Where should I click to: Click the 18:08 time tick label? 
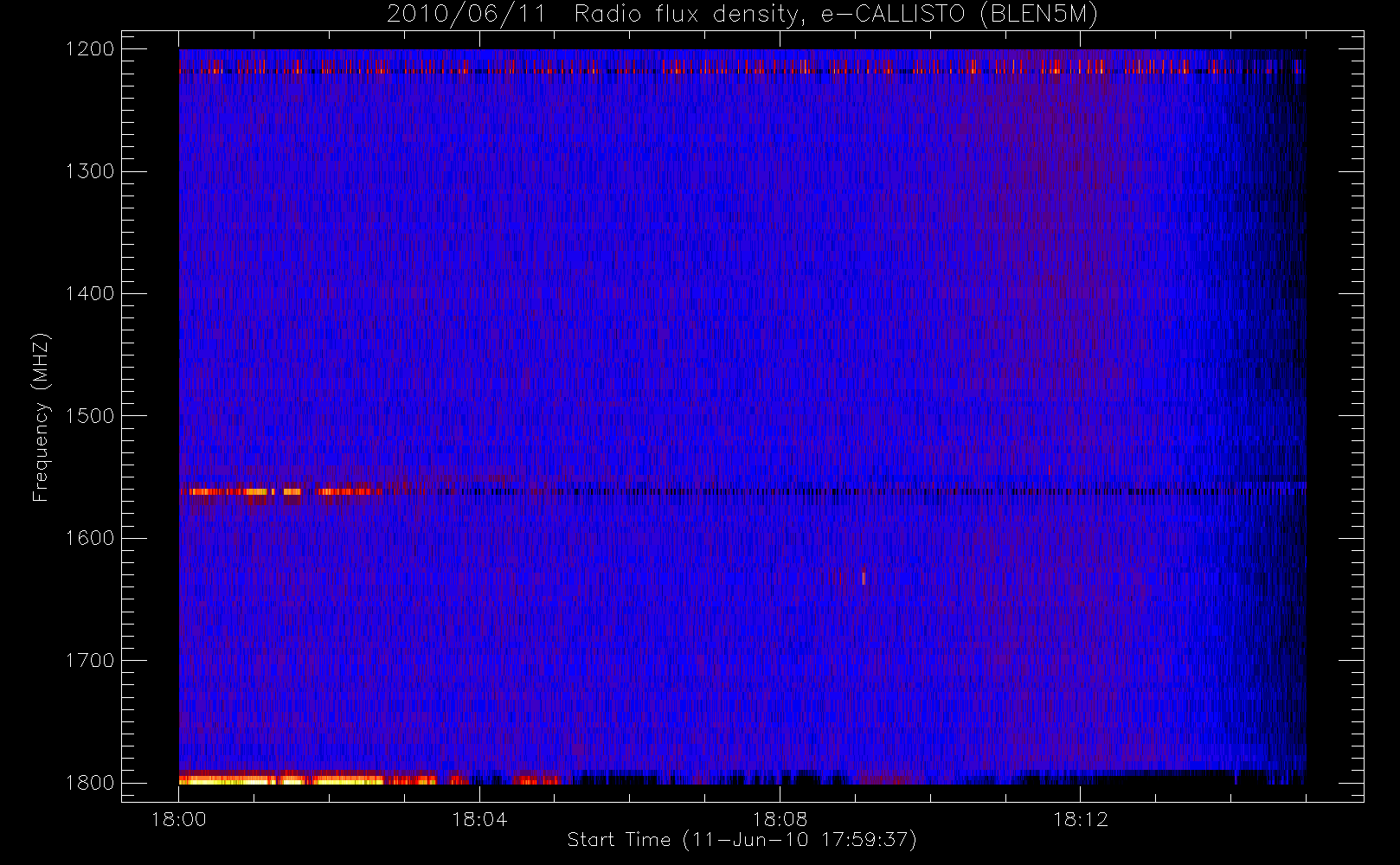[x=780, y=819]
